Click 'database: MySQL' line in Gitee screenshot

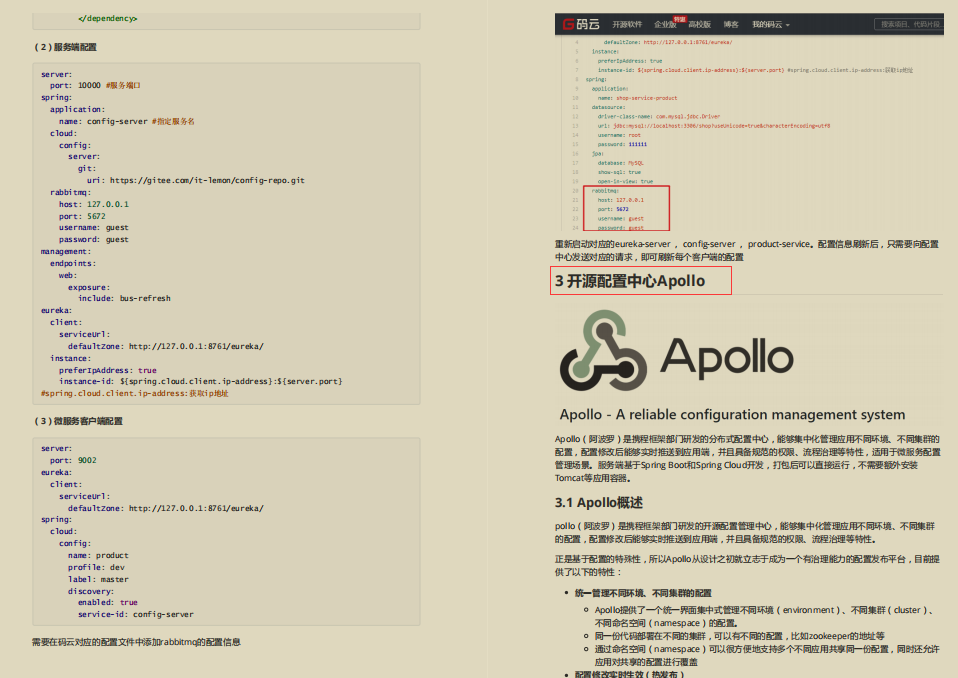[x=620, y=163]
